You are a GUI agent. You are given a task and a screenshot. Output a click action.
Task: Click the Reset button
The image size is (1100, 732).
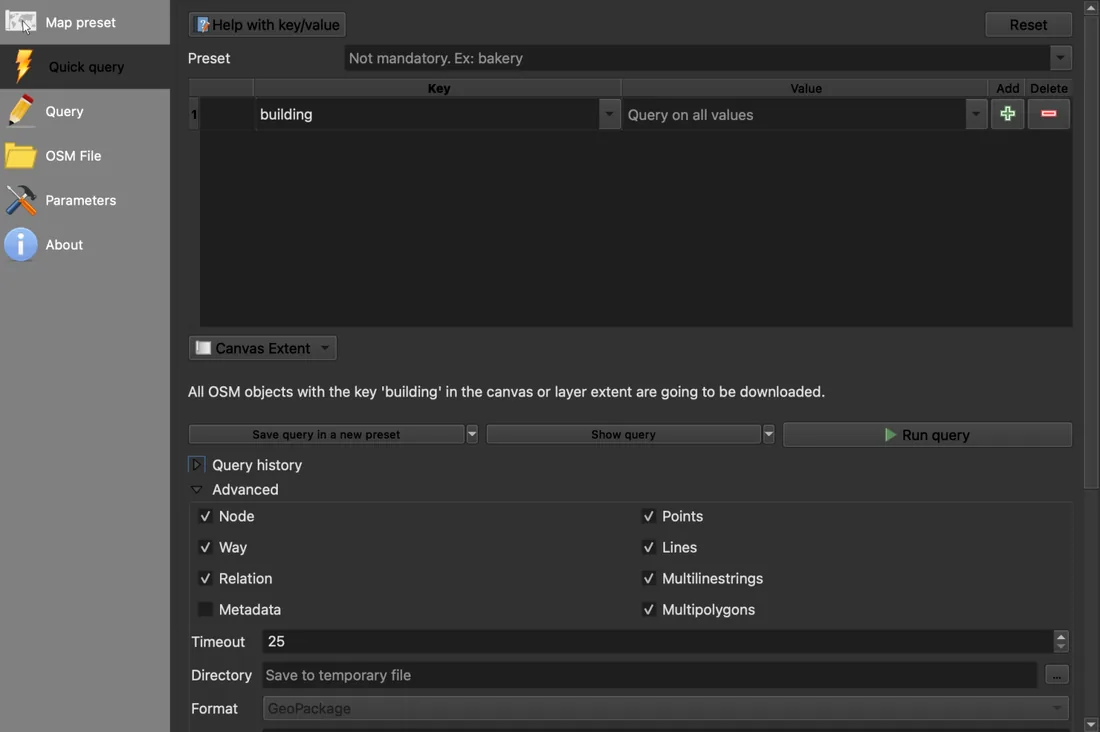click(1028, 25)
